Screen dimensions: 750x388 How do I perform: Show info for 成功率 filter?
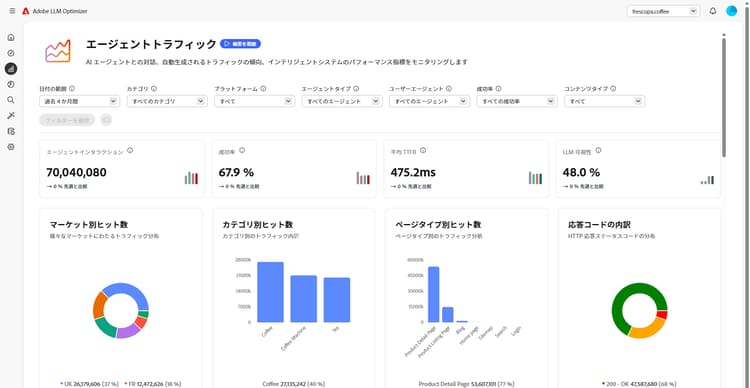pyautogui.click(x=498, y=89)
